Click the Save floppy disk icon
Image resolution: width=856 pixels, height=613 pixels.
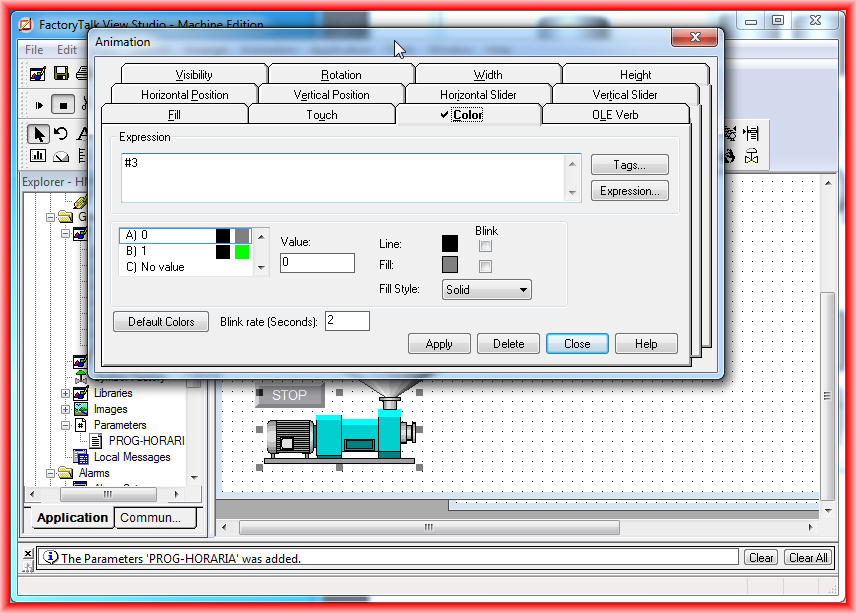[x=61, y=74]
